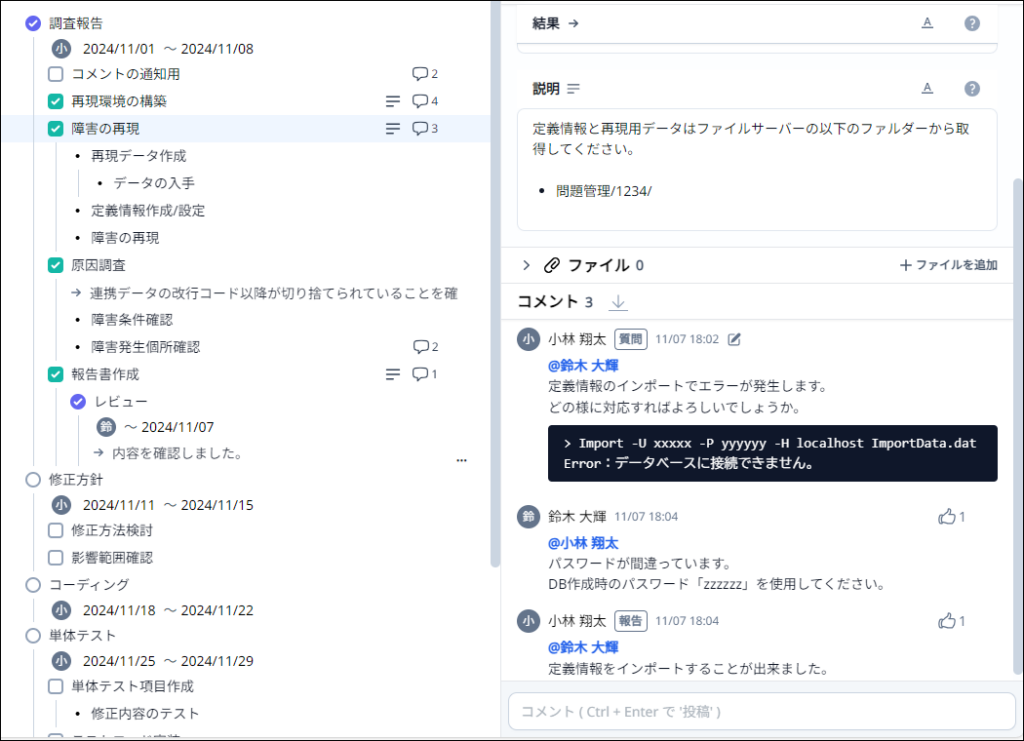Image resolution: width=1024 pixels, height=741 pixels.
Task: Expand the ファイル section chevron
Action: (526, 265)
